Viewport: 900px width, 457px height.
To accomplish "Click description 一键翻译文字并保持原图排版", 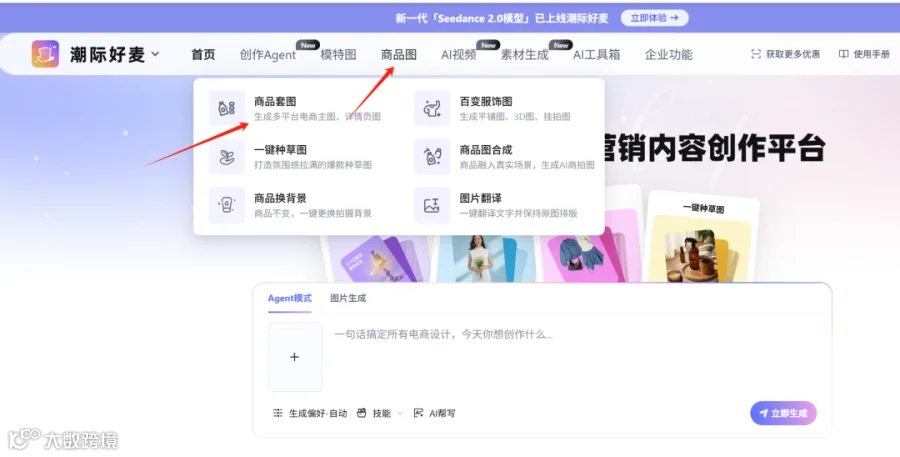I will click(x=518, y=214).
